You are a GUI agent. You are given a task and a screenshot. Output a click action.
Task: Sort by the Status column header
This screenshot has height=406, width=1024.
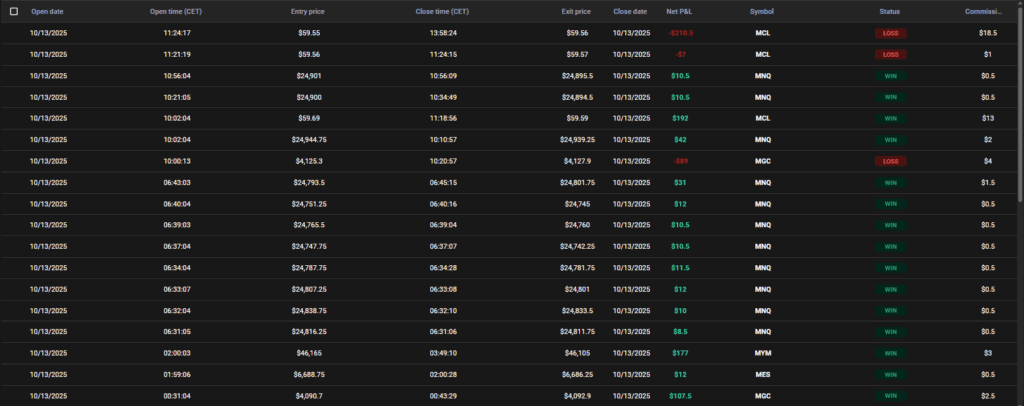889,11
